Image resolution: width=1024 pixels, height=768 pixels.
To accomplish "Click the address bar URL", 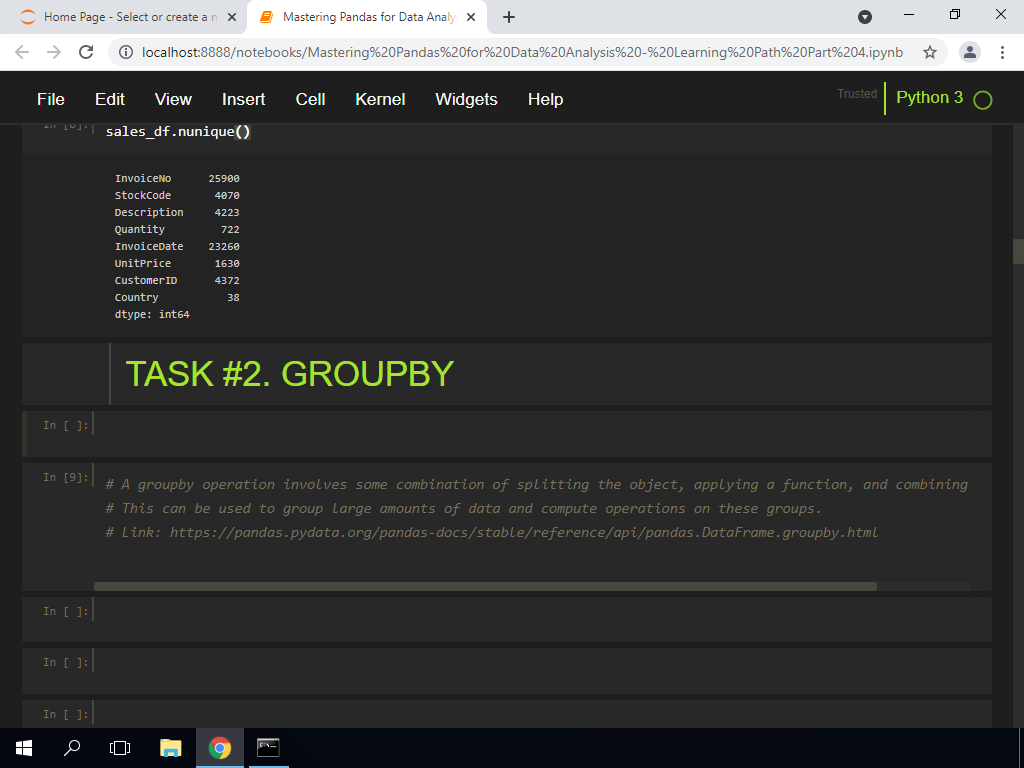I will [x=522, y=52].
